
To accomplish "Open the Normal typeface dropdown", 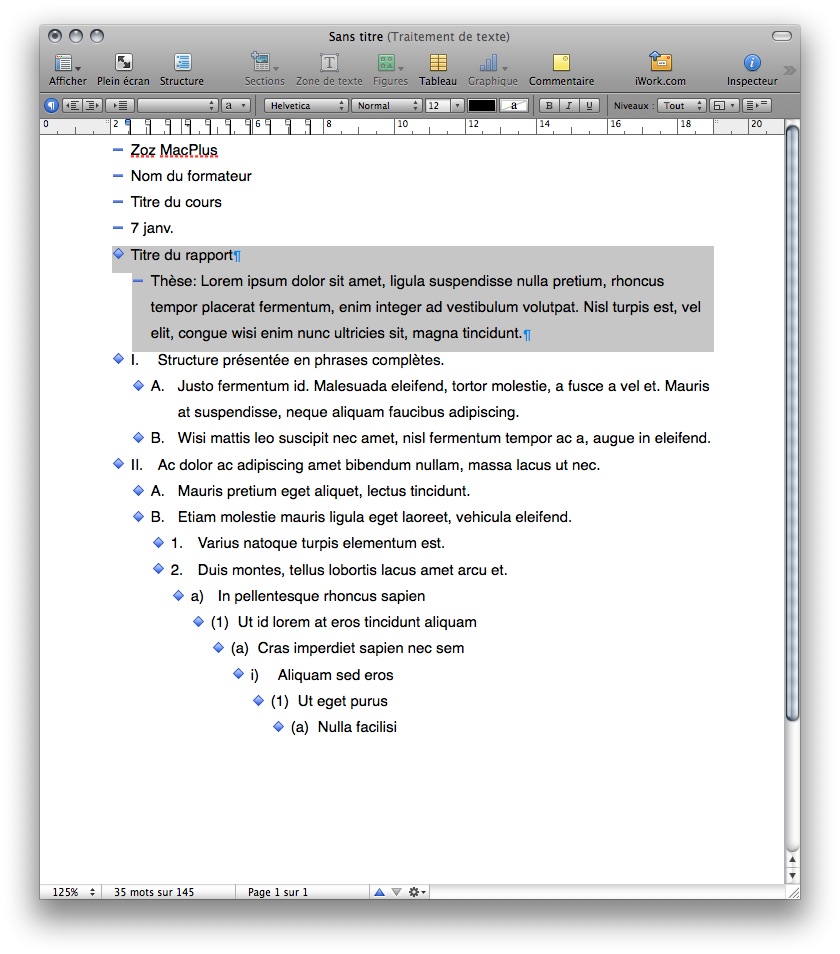I will pyautogui.click(x=386, y=105).
